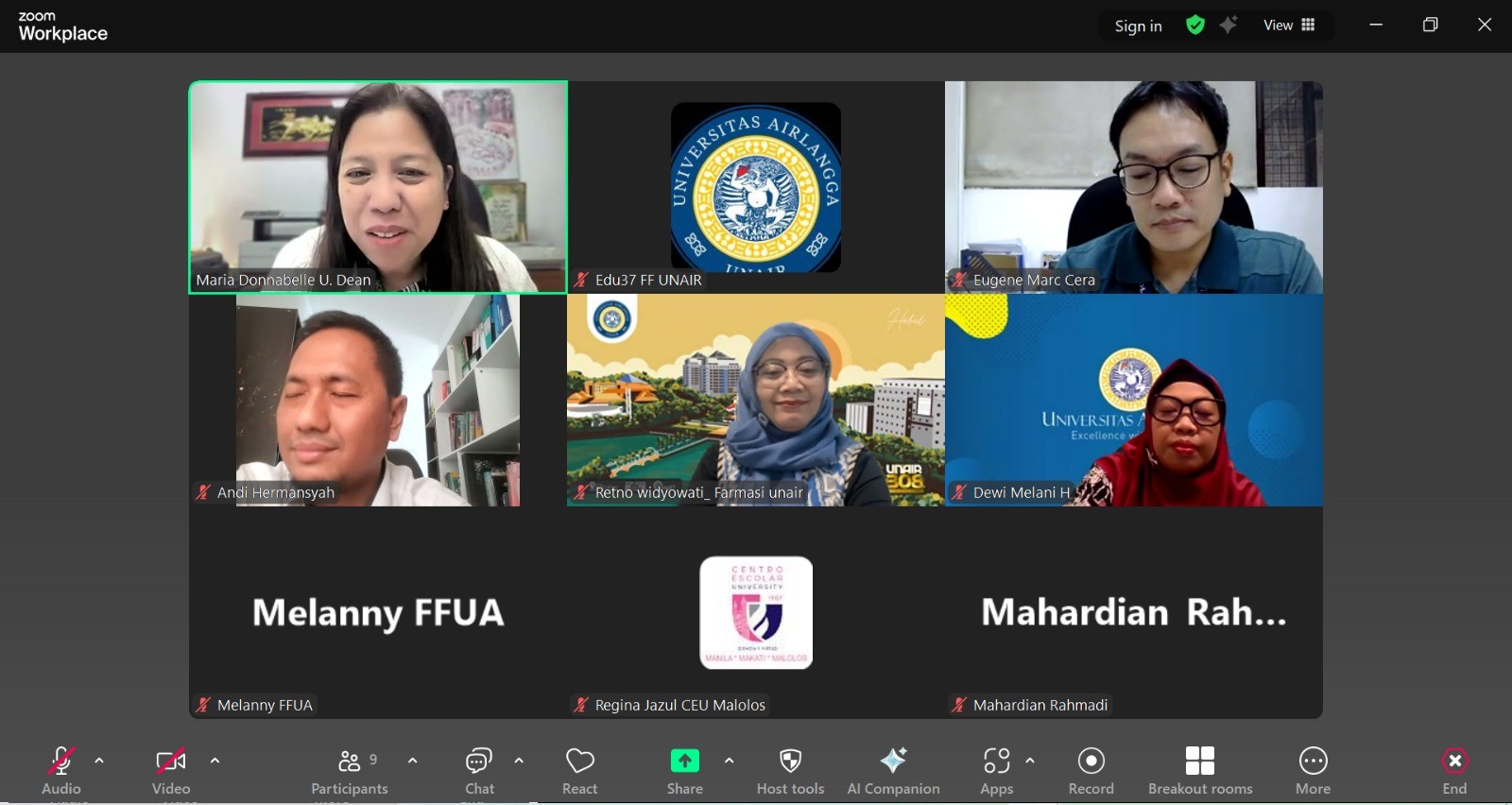Open Breakout rooms
The height and width of the screenshot is (805, 1512).
click(x=1200, y=771)
